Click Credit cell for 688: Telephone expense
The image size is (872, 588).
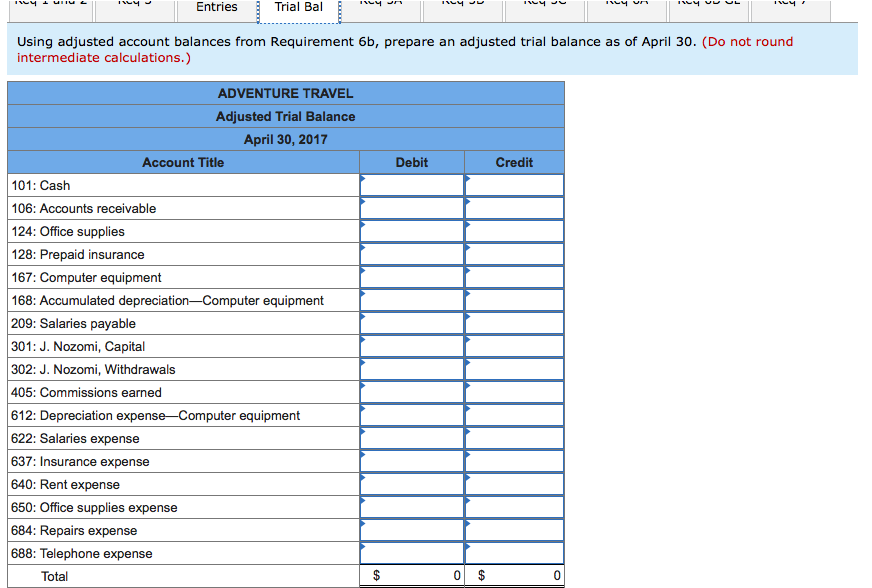click(514, 553)
